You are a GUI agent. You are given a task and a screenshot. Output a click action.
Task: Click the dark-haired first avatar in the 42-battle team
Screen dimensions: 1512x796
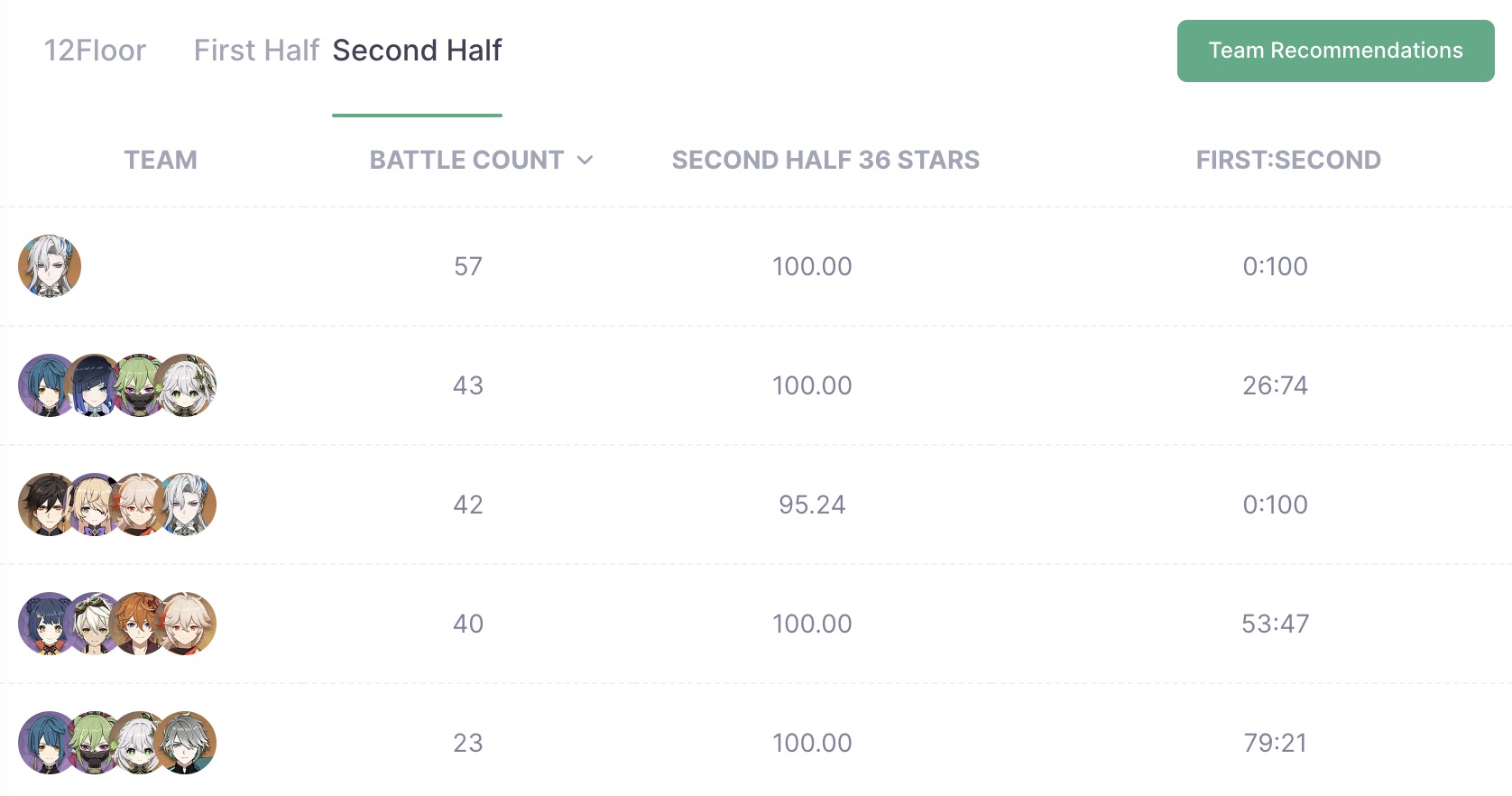tap(45, 504)
